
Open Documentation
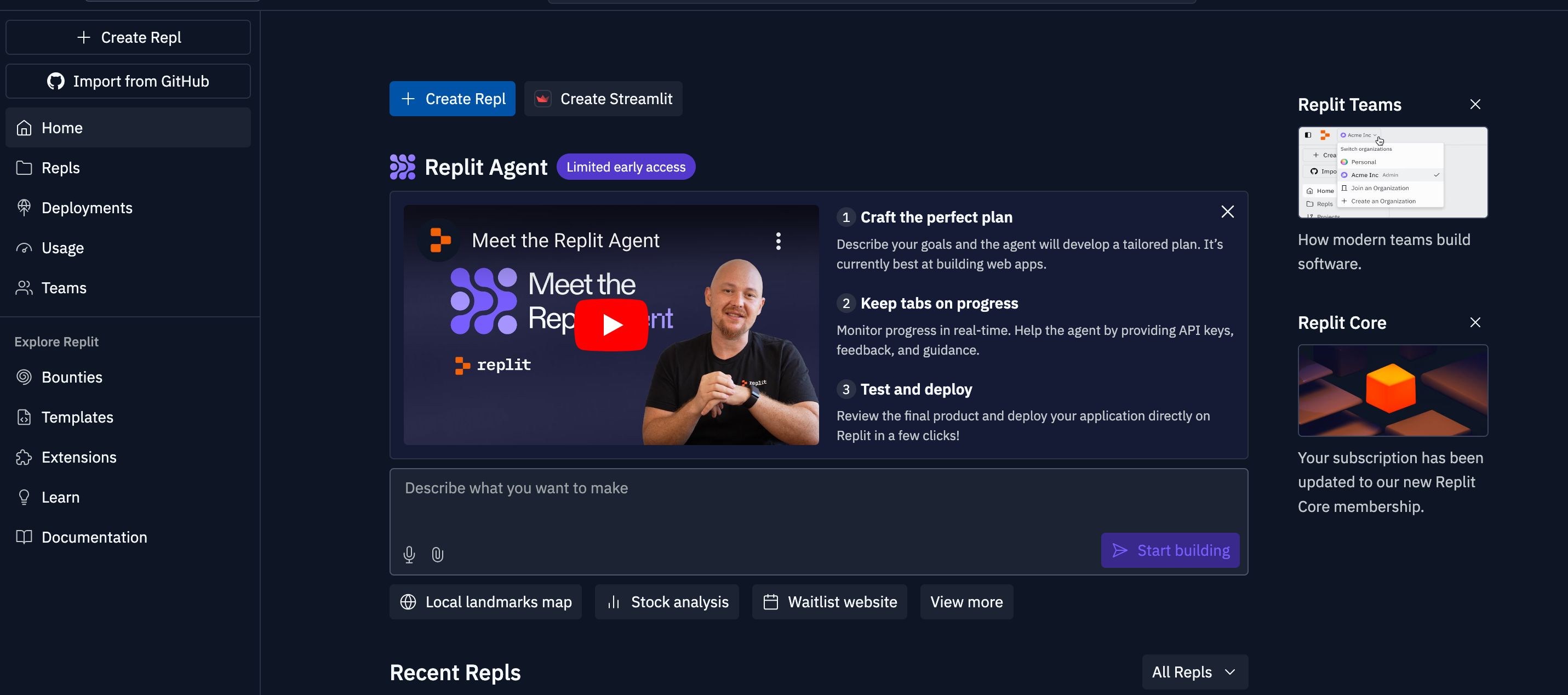coord(128,537)
